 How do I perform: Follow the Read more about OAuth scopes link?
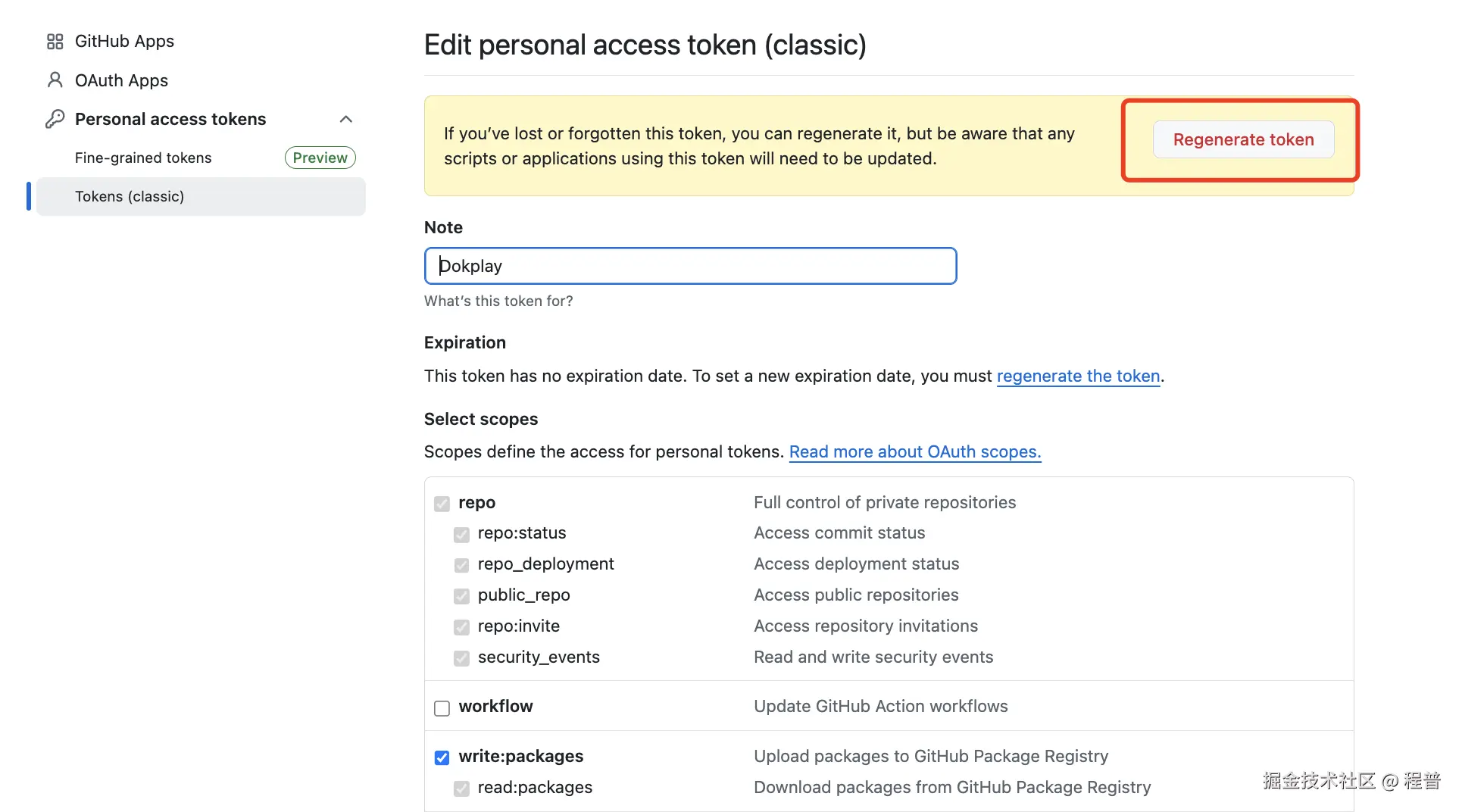pos(914,451)
